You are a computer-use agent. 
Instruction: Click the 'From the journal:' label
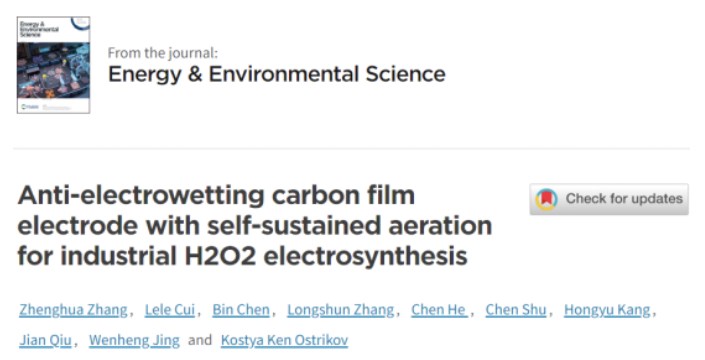pyautogui.click(x=163, y=53)
